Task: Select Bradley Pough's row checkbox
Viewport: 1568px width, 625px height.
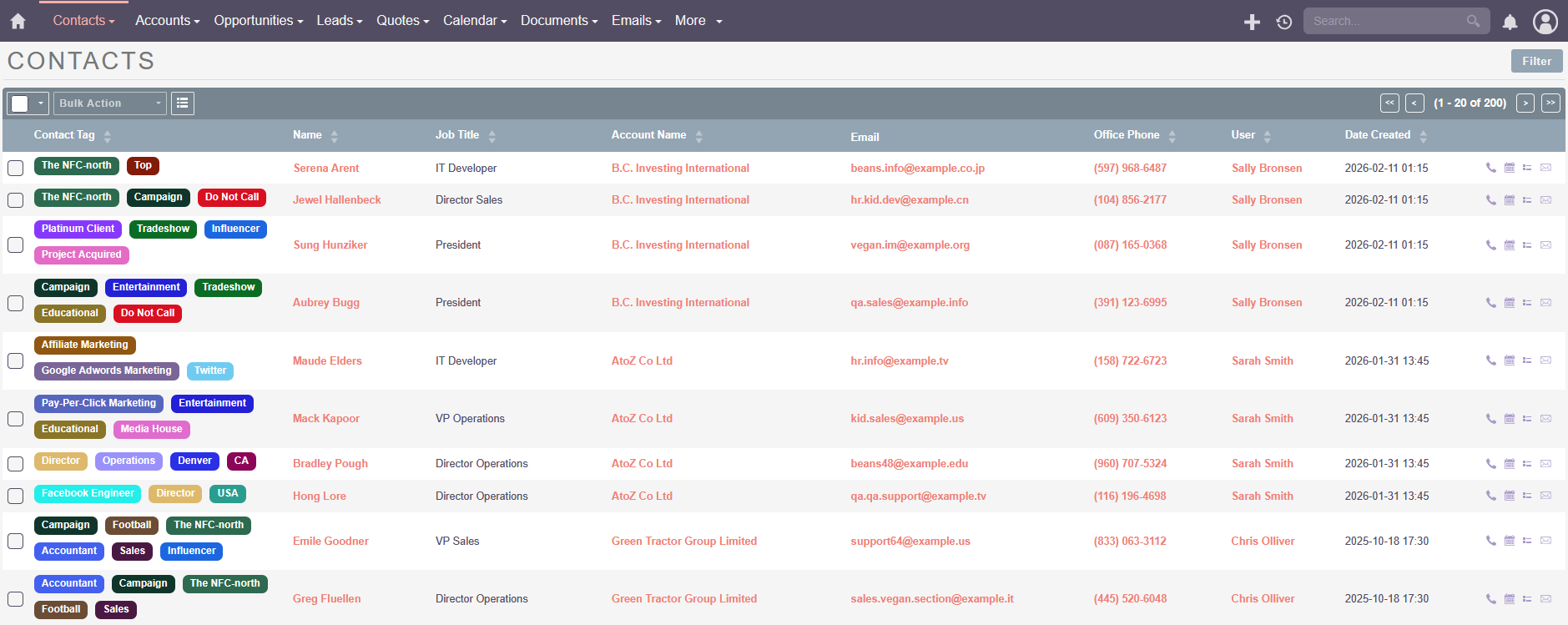Action: click(15, 464)
